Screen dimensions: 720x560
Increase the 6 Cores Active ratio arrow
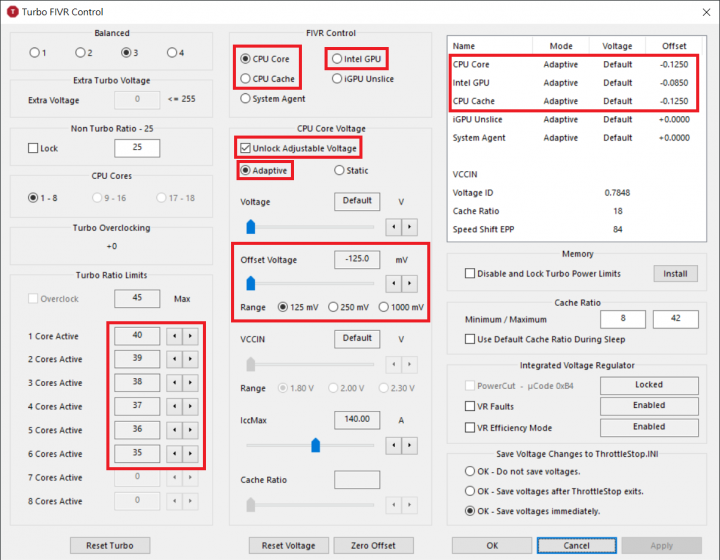pyautogui.click(x=190, y=454)
